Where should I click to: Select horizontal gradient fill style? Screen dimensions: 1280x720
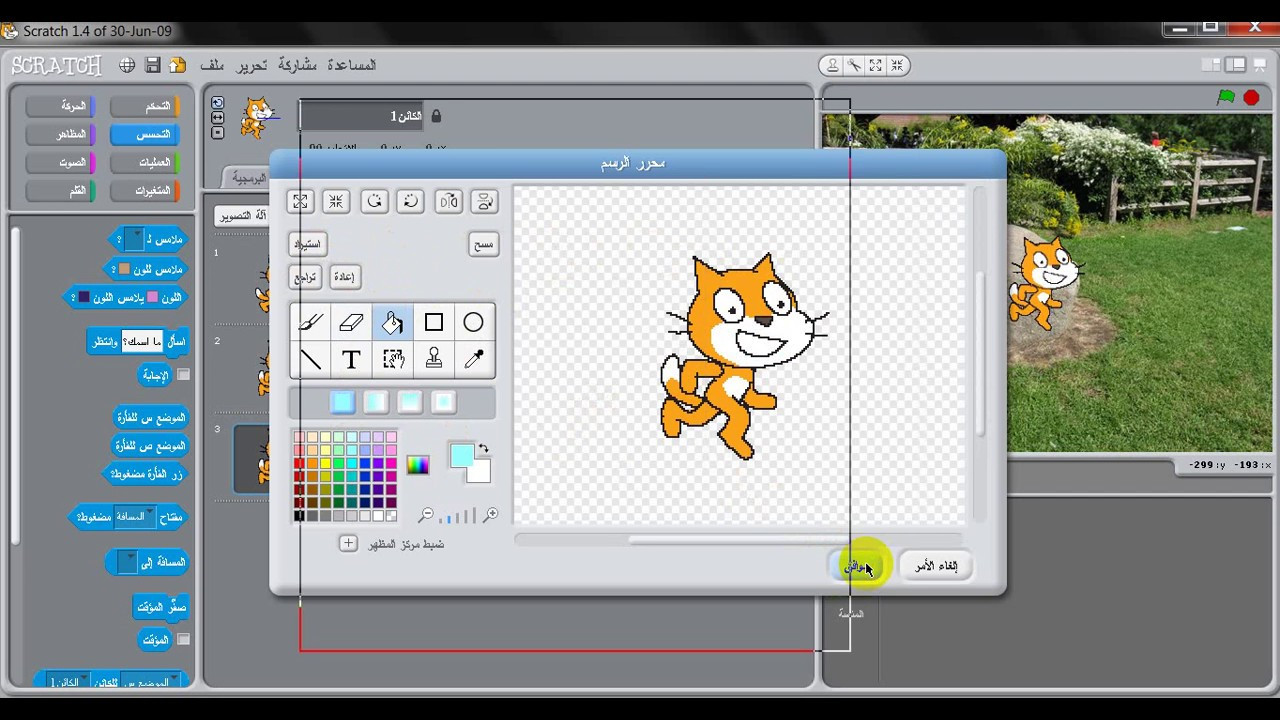point(376,402)
